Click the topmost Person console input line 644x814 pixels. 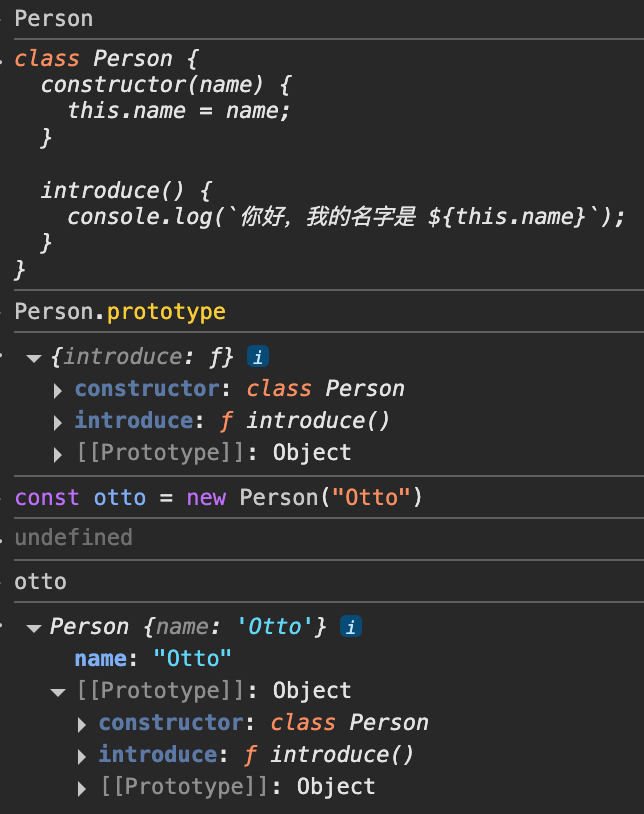(x=53, y=18)
